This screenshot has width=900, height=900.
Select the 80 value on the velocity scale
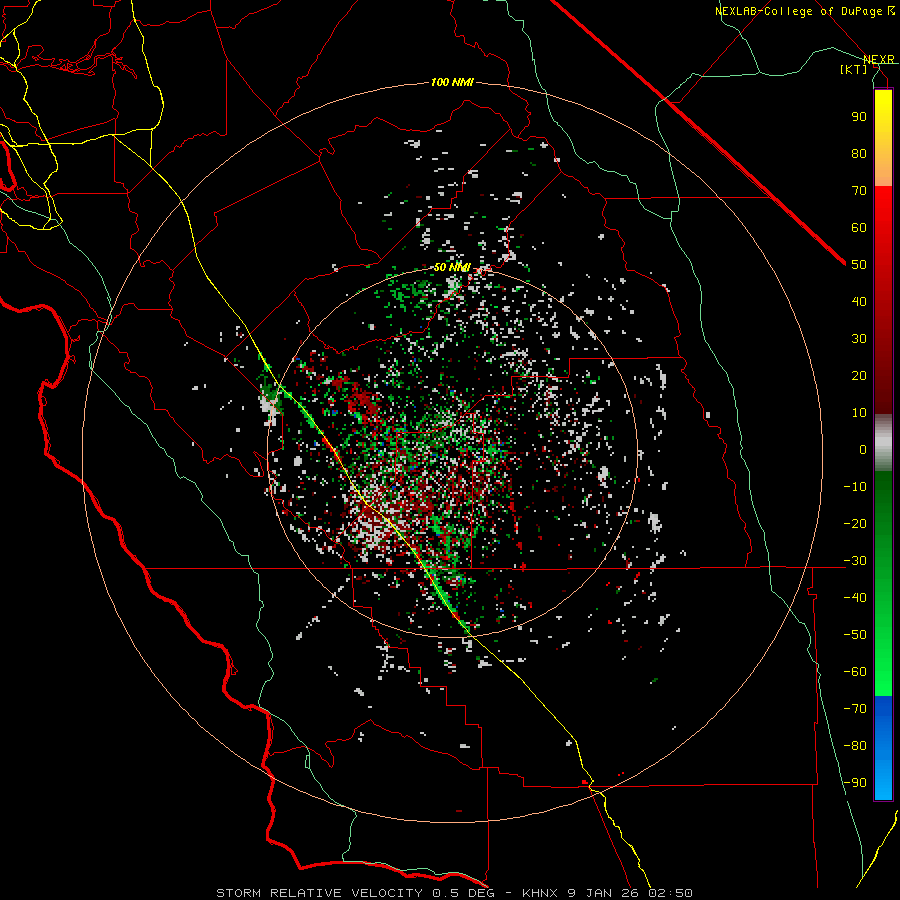[859, 153]
